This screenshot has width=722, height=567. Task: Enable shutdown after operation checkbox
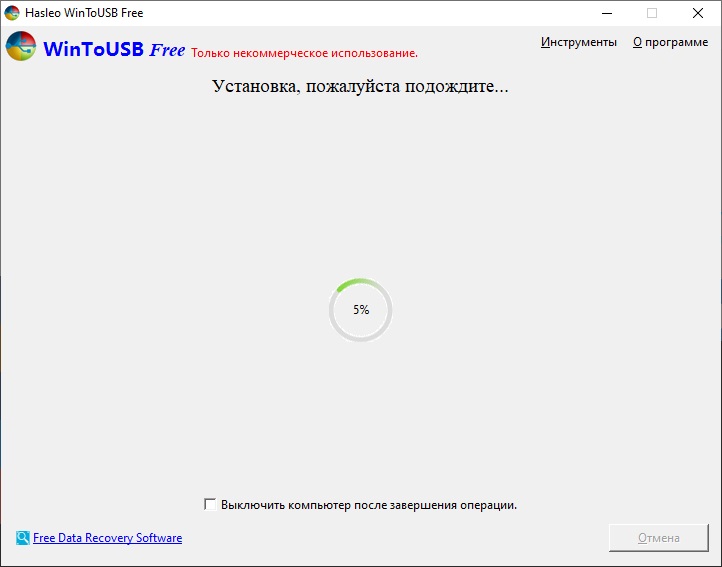coord(210,504)
